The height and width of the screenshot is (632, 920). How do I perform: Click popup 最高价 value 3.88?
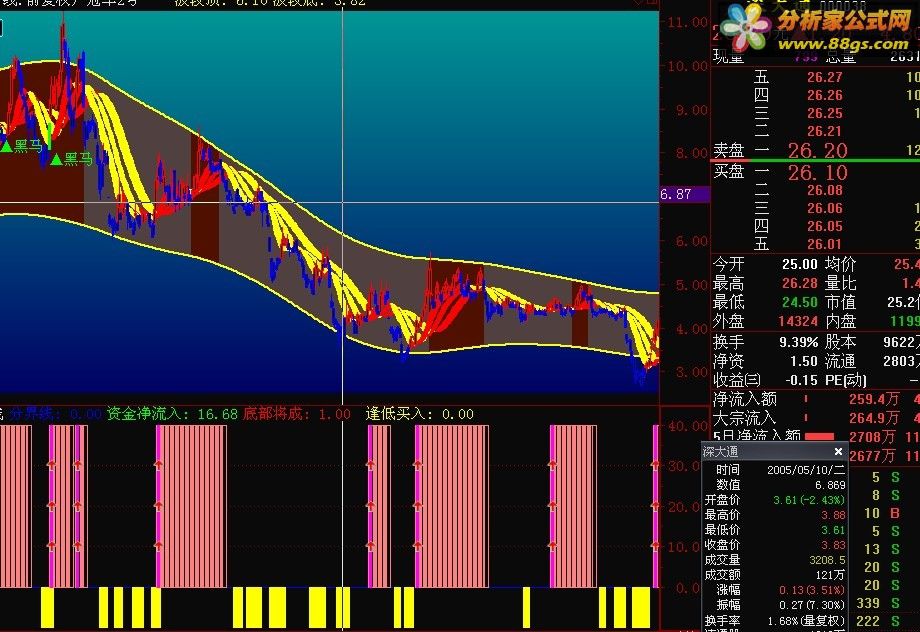(833, 515)
